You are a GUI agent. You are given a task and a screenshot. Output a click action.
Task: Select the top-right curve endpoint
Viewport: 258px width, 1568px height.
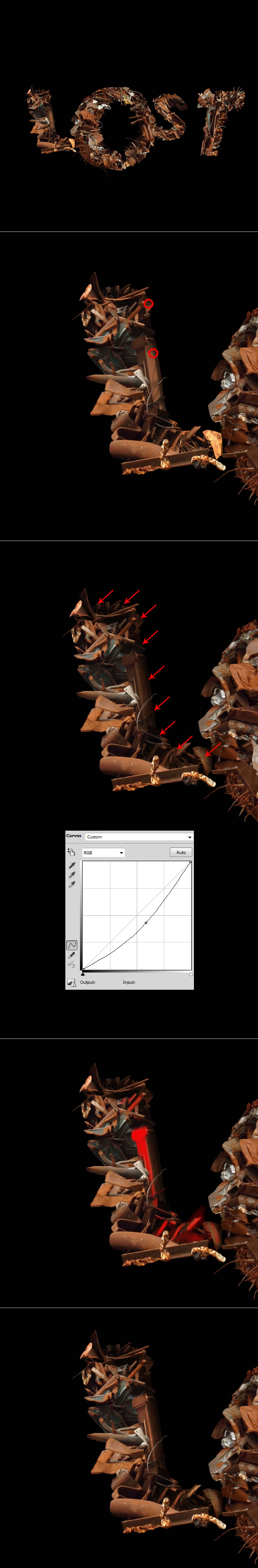pos(190,862)
